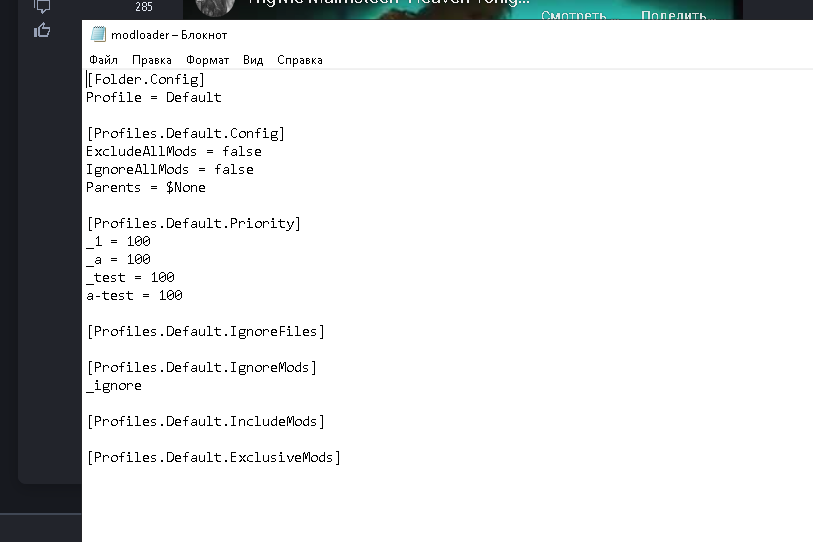
Task: Click on the _ignore entry line
Action: (114, 386)
